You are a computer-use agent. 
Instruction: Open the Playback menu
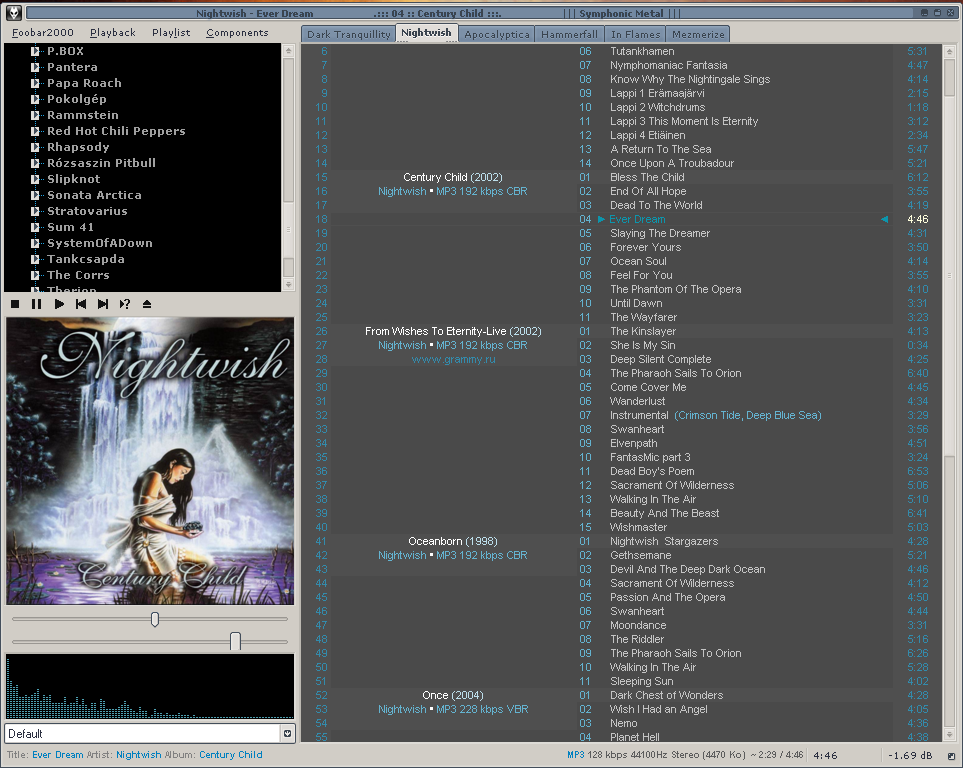(x=112, y=32)
